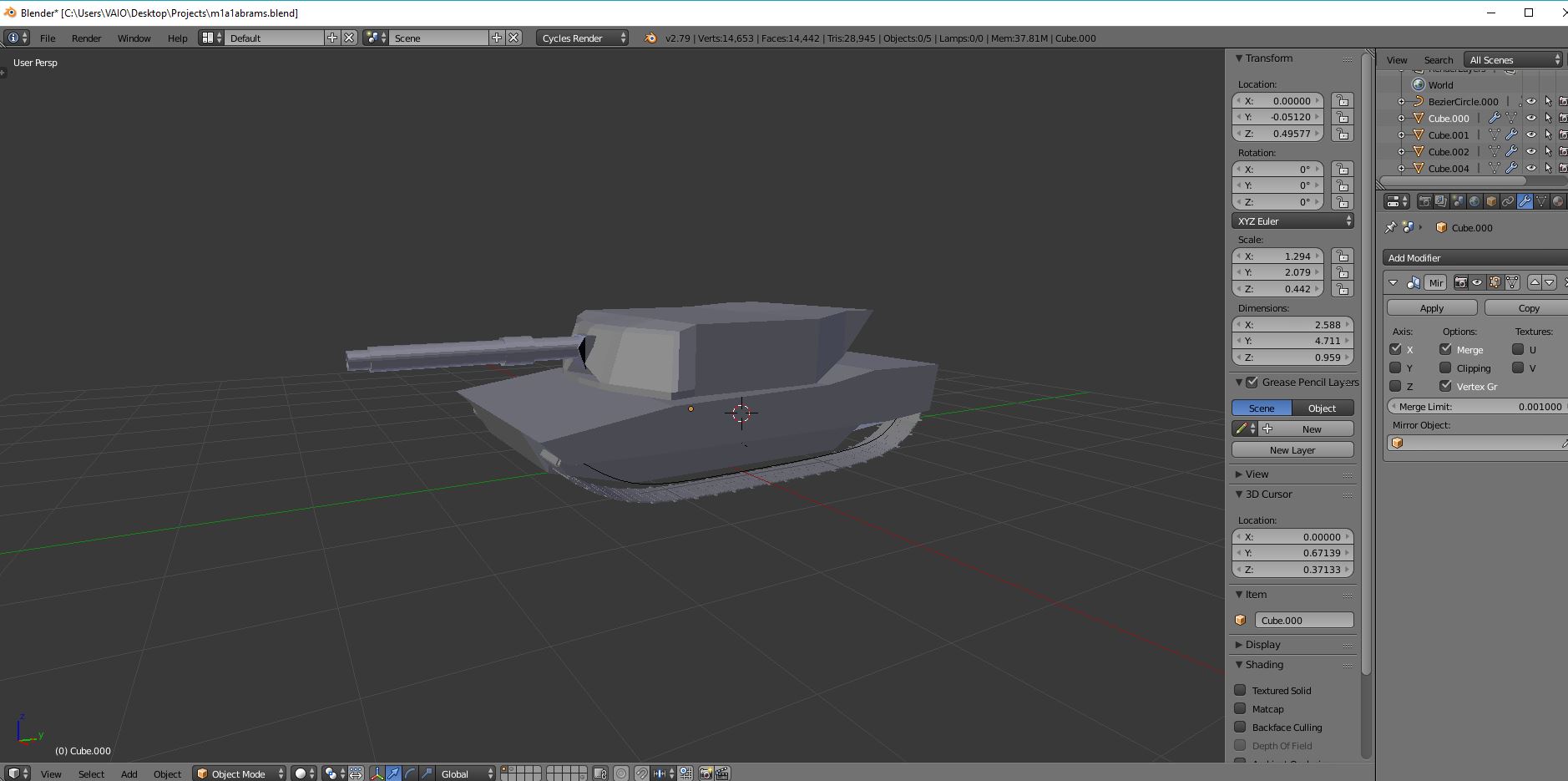
Task: Open Object Constraints properties tab
Action: click(x=1508, y=201)
